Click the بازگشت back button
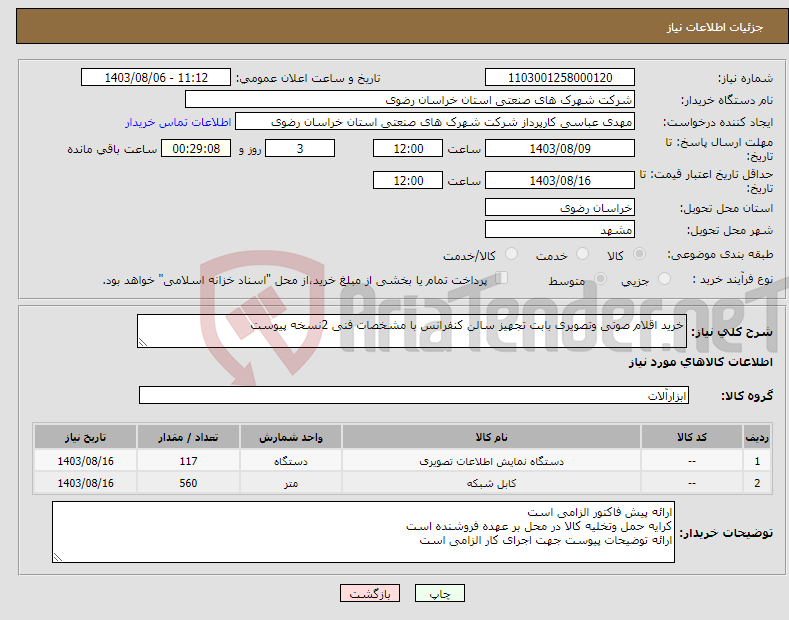Viewport: 789px width, 620px height. click(x=370, y=593)
